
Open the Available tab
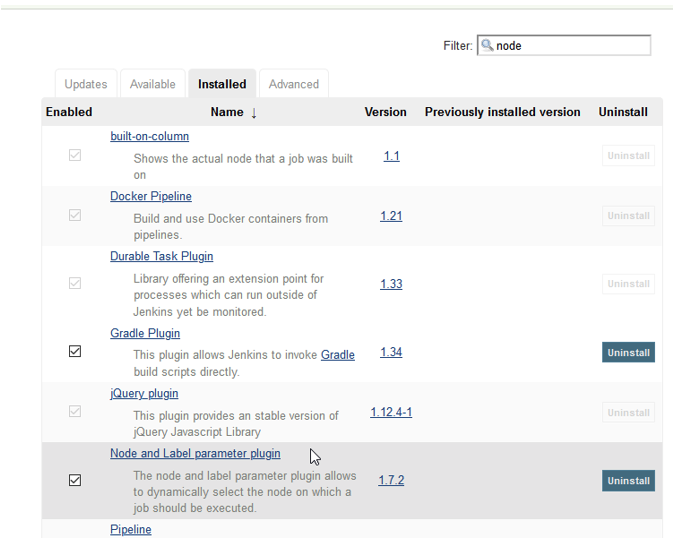153,84
